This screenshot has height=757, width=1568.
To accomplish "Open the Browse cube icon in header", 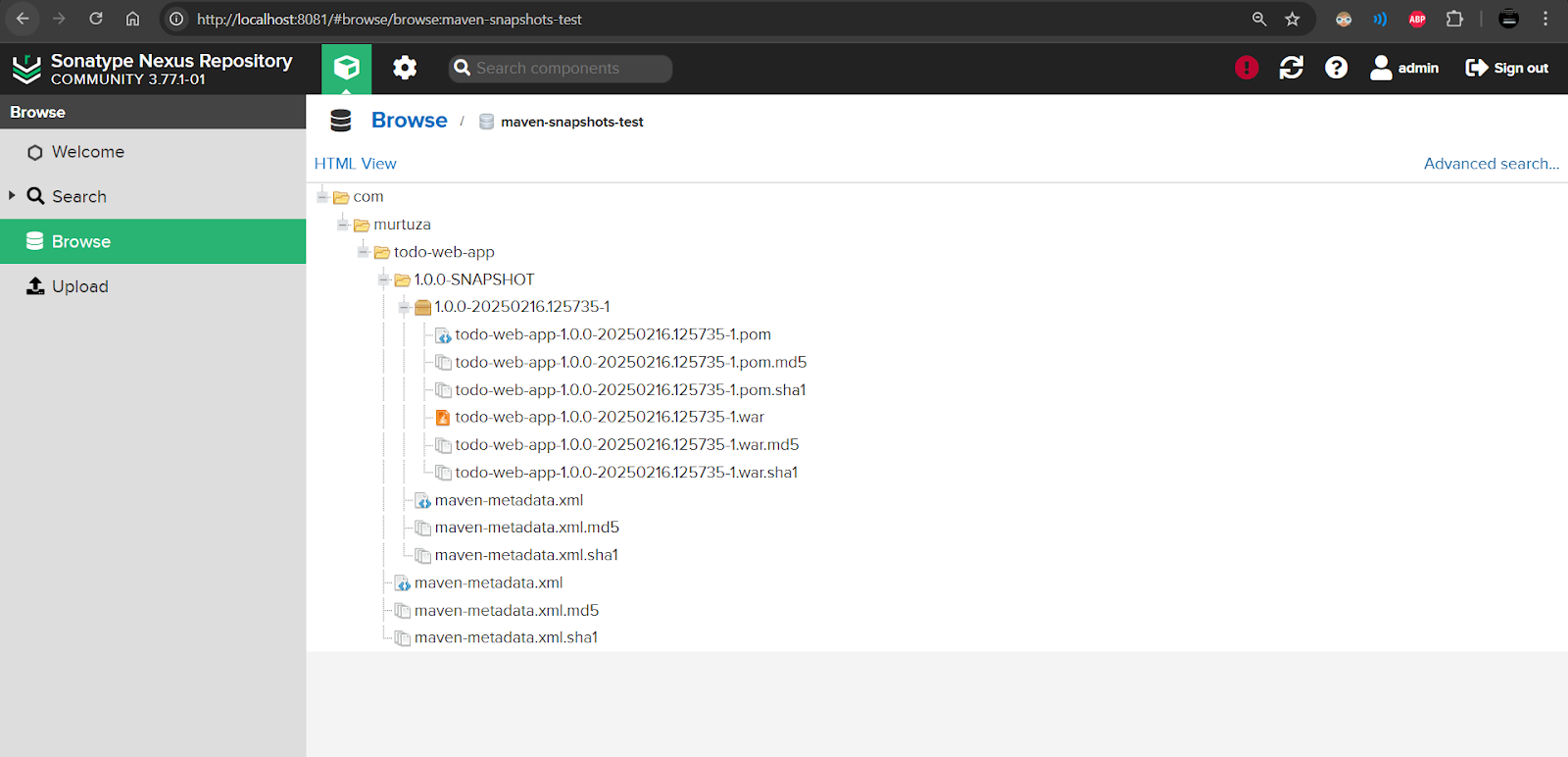I will (346, 68).
